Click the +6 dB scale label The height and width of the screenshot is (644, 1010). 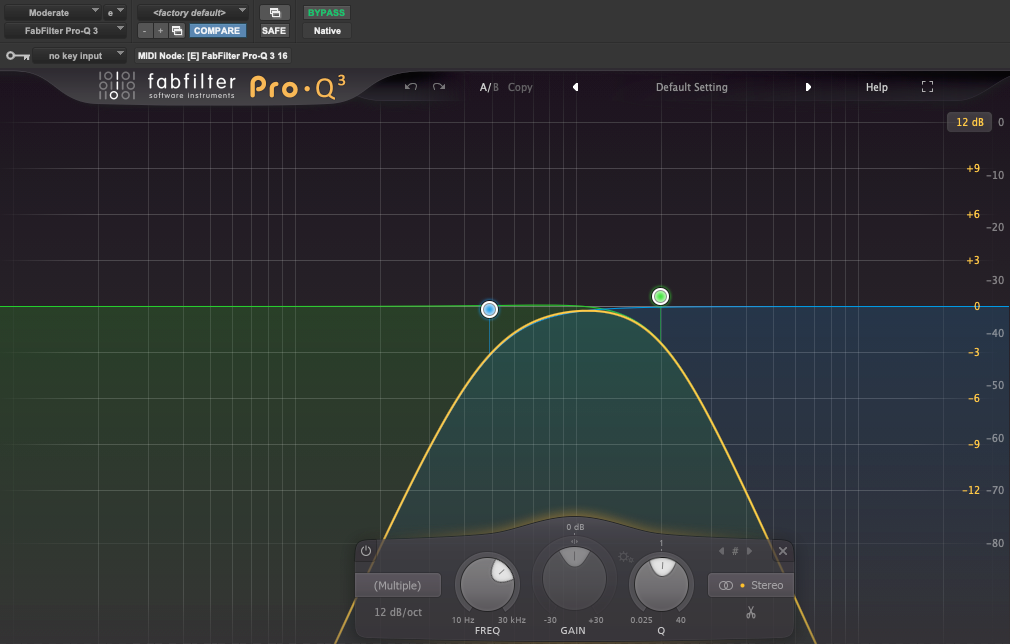pyautogui.click(x=973, y=214)
